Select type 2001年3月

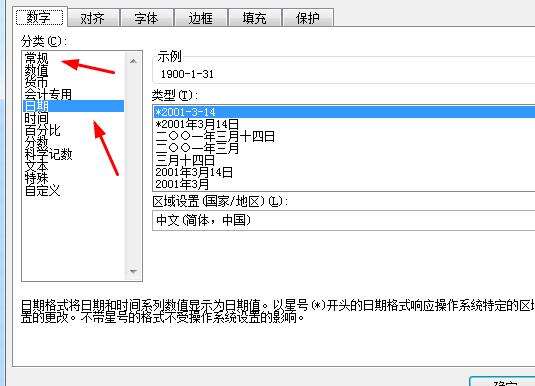[344, 184]
